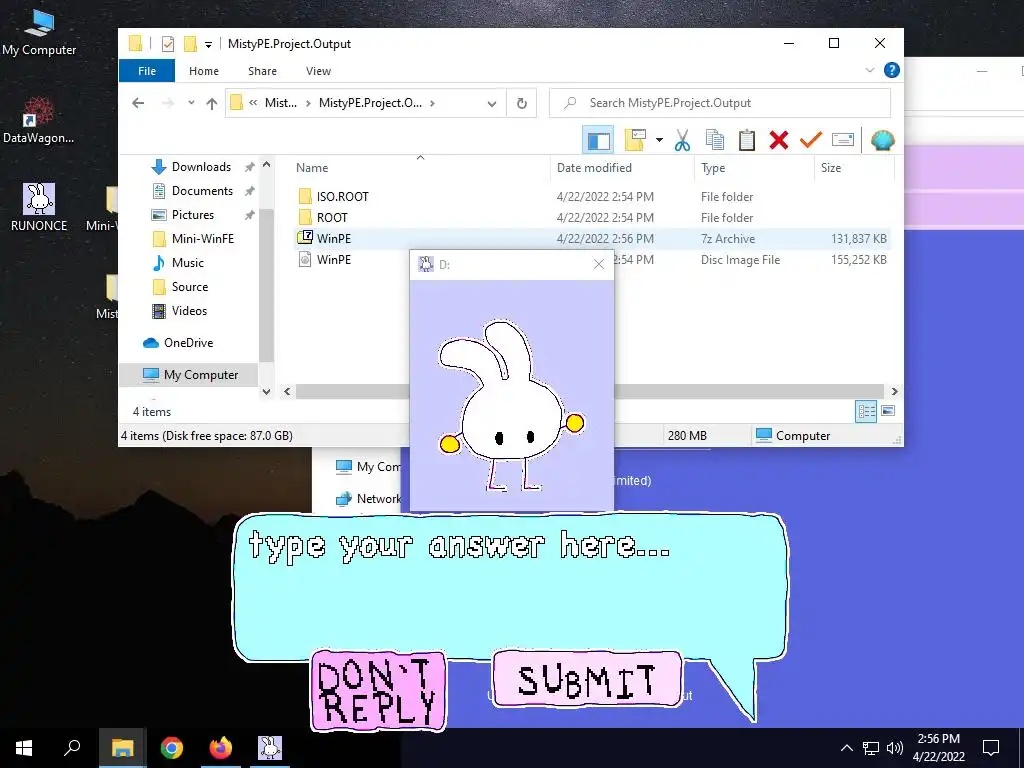Open Downloads in navigation pane

click(x=201, y=167)
